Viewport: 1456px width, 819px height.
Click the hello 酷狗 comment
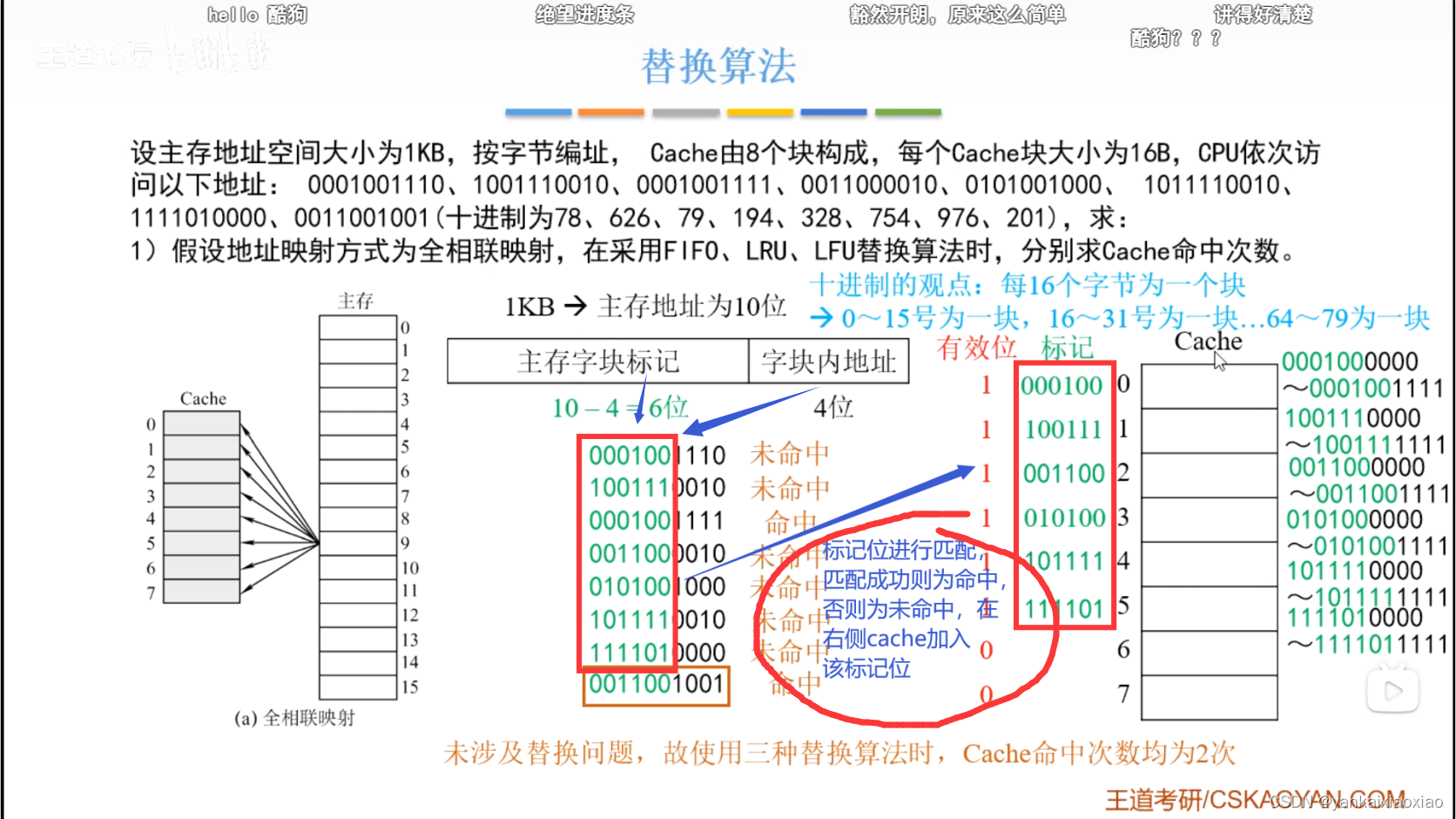click(257, 14)
